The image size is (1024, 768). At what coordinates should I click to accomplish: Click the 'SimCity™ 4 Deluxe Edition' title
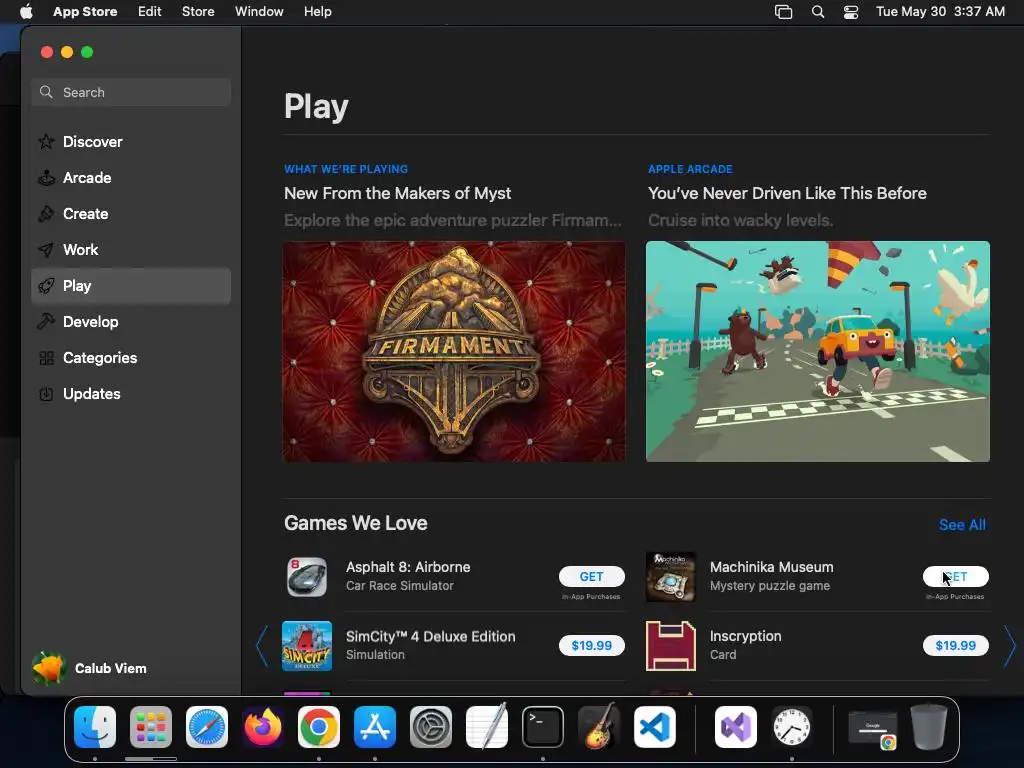click(x=430, y=636)
